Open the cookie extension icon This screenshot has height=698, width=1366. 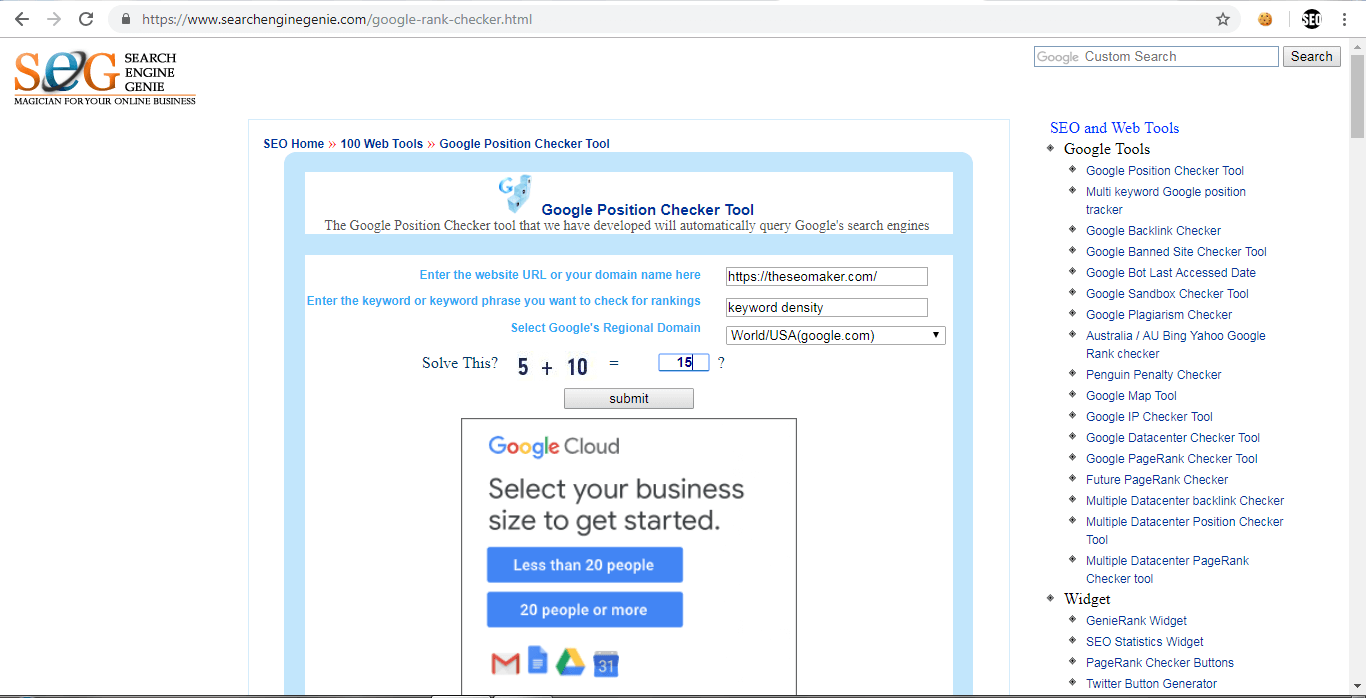click(1266, 19)
